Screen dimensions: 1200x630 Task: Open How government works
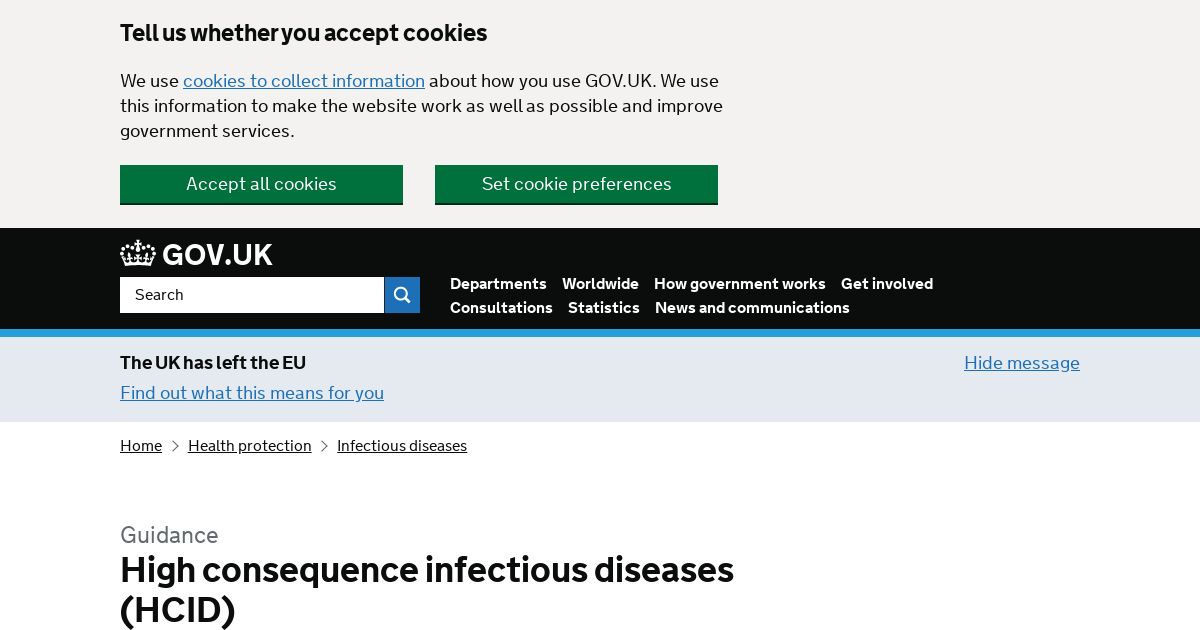pyautogui.click(x=740, y=284)
